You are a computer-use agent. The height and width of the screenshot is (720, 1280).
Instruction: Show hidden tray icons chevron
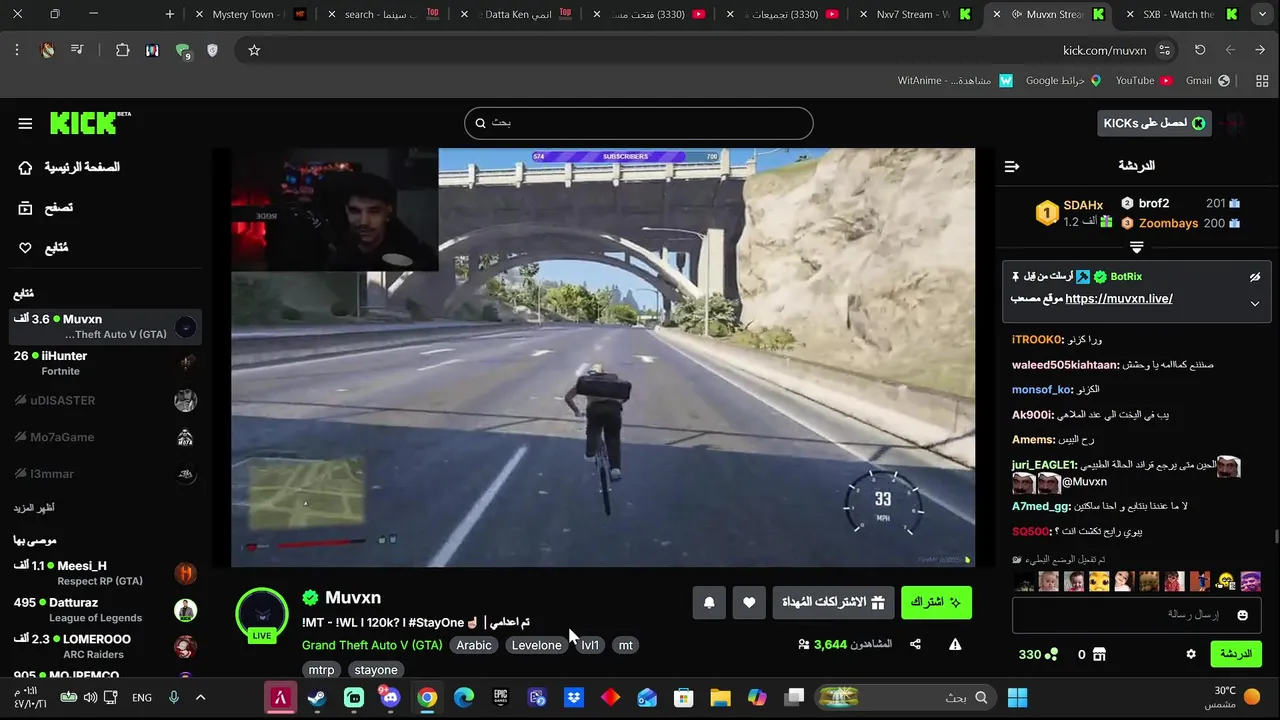pyautogui.click(x=200, y=697)
